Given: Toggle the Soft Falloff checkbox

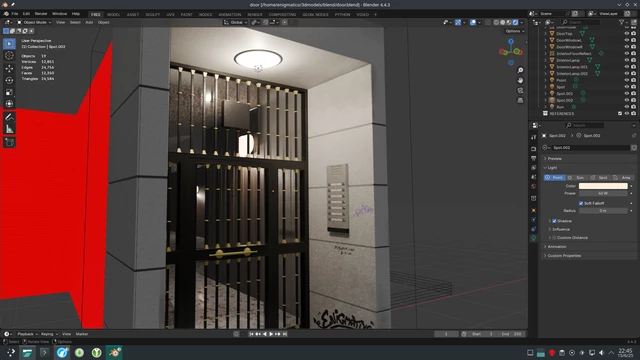Looking at the screenshot, I should point(581,203).
